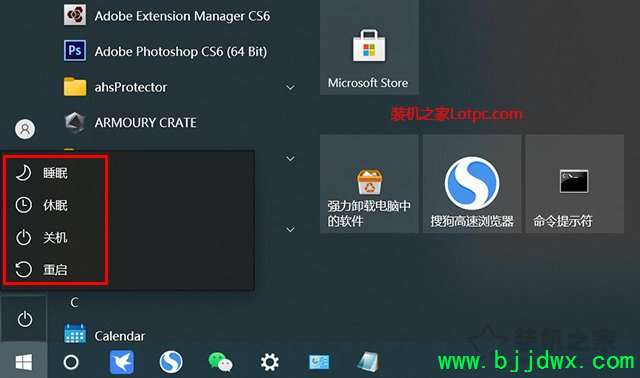The width and height of the screenshot is (640, 378).
Task: Click the Adobe Photoshop CS6 (64 Bit) label
Action: click(x=181, y=51)
